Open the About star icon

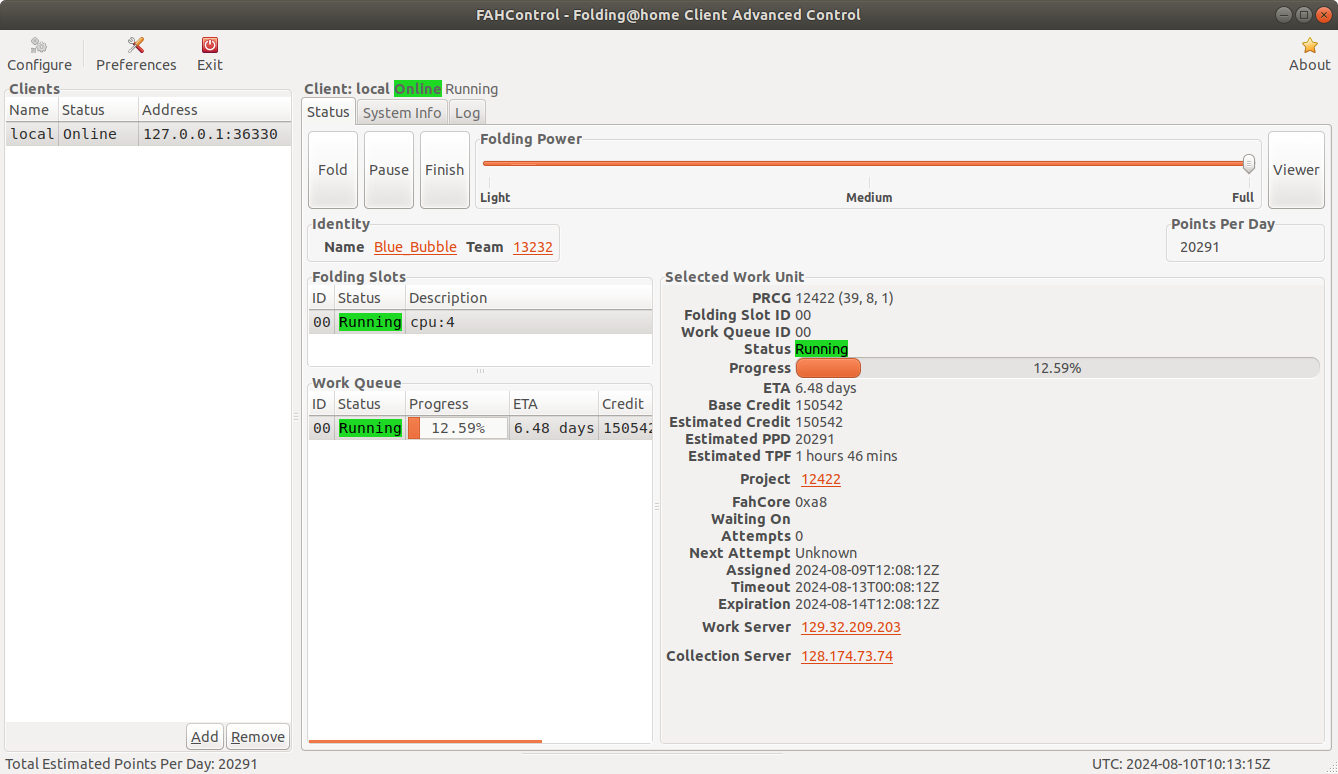click(1309, 54)
